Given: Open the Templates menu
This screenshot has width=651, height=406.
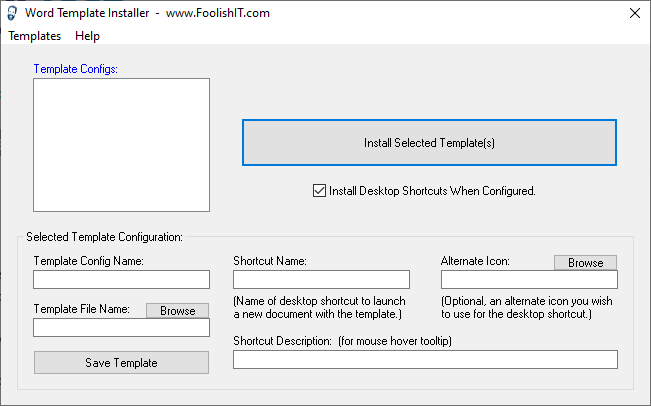Looking at the screenshot, I should [34, 36].
